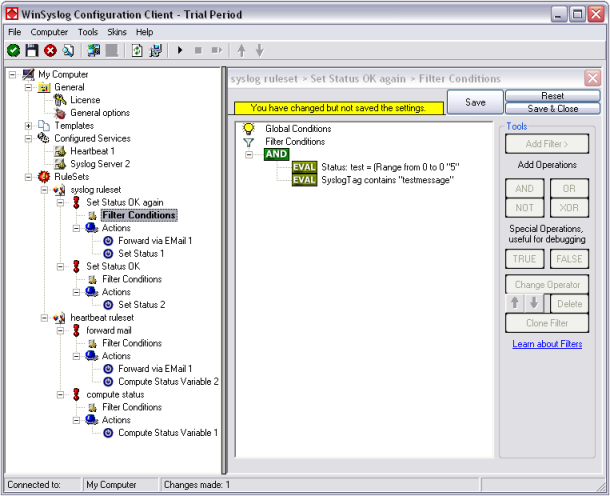The width and height of the screenshot is (610, 496).
Task: Collapse the syslog ruleset node
Action: pos(44,190)
